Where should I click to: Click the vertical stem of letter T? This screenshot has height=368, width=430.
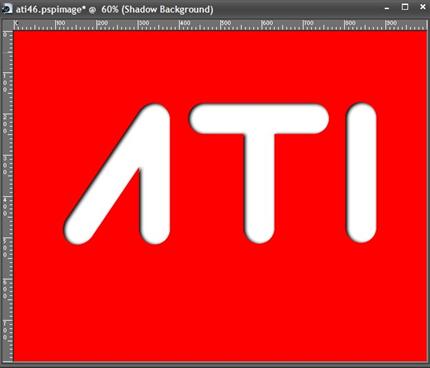click(259, 187)
